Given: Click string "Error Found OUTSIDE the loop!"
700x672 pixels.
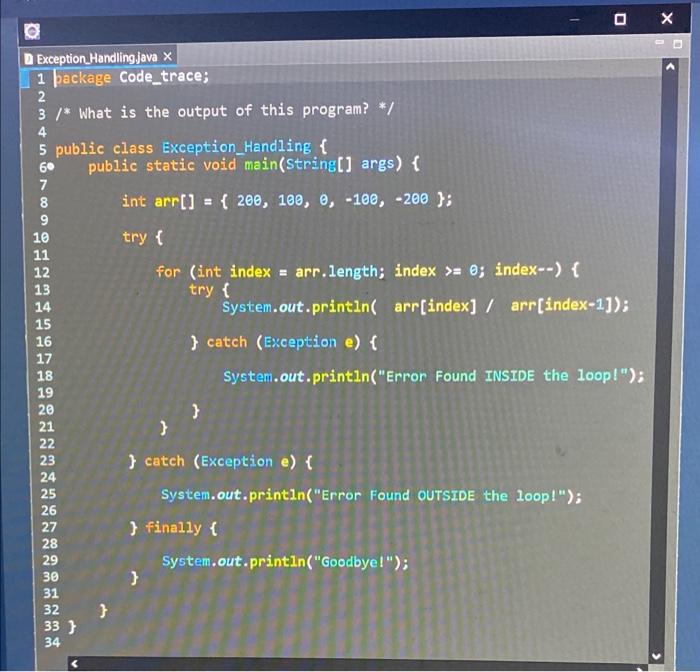Looking at the screenshot, I should pyautogui.click(x=440, y=496).
